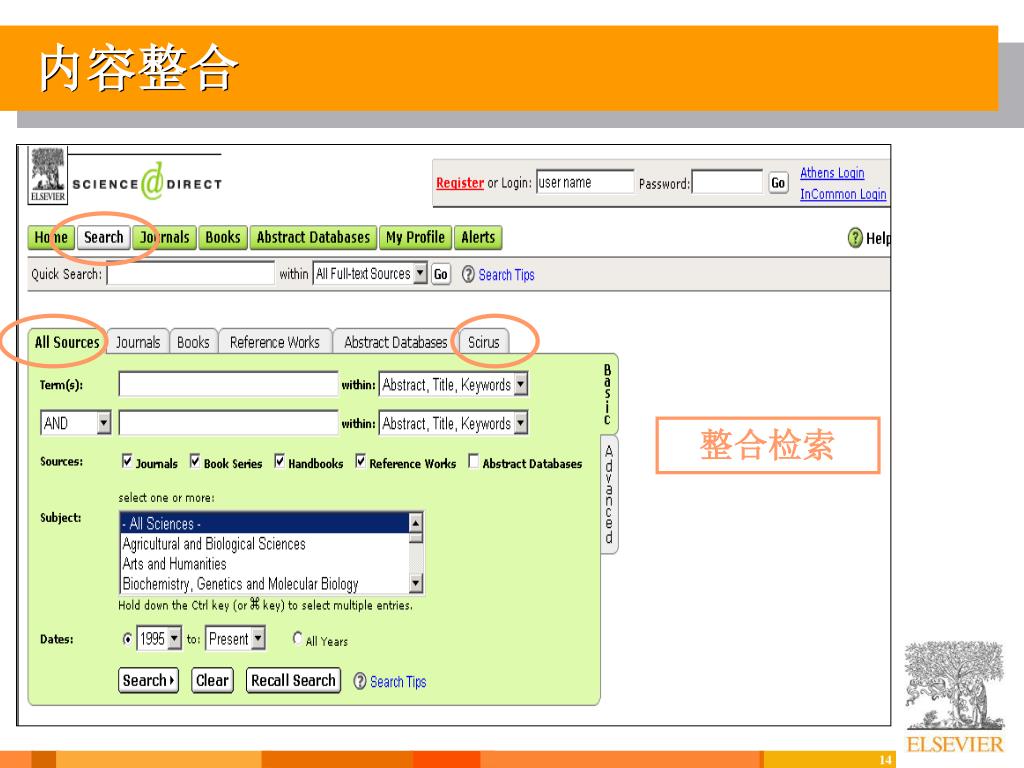Open the Reference Works tab
This screenshot has width=1024, height=768.
pos(275,342)
